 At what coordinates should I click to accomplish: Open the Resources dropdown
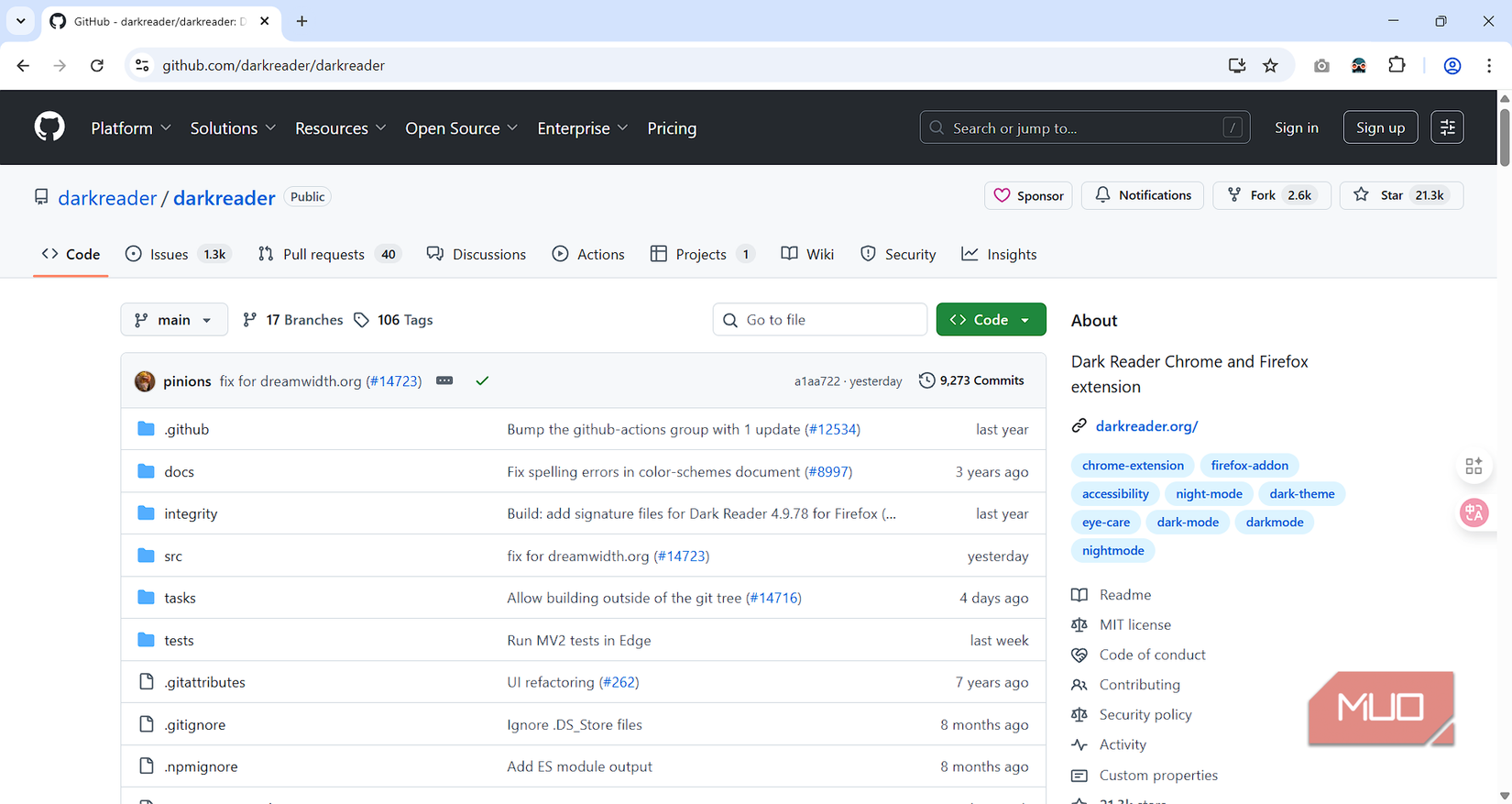coord(340,128)
